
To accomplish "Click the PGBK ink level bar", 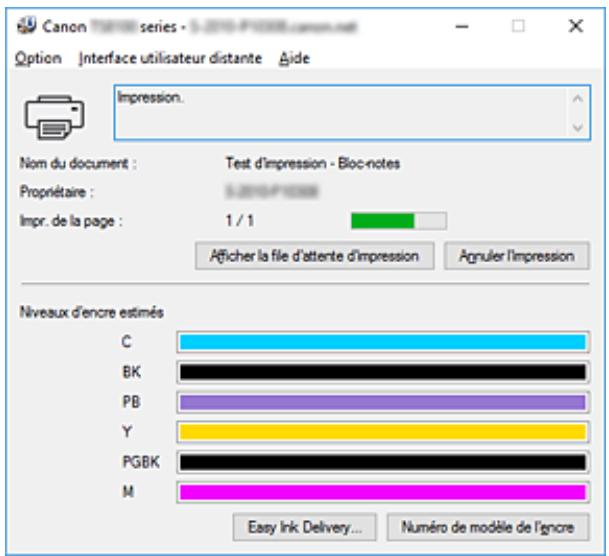I will [x=383, y=462].
